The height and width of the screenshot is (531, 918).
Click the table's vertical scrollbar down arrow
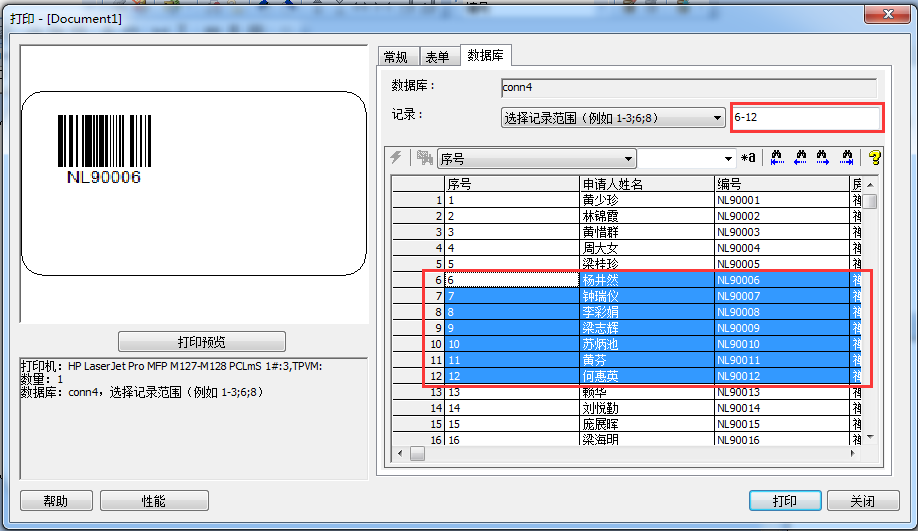[871, 437]
